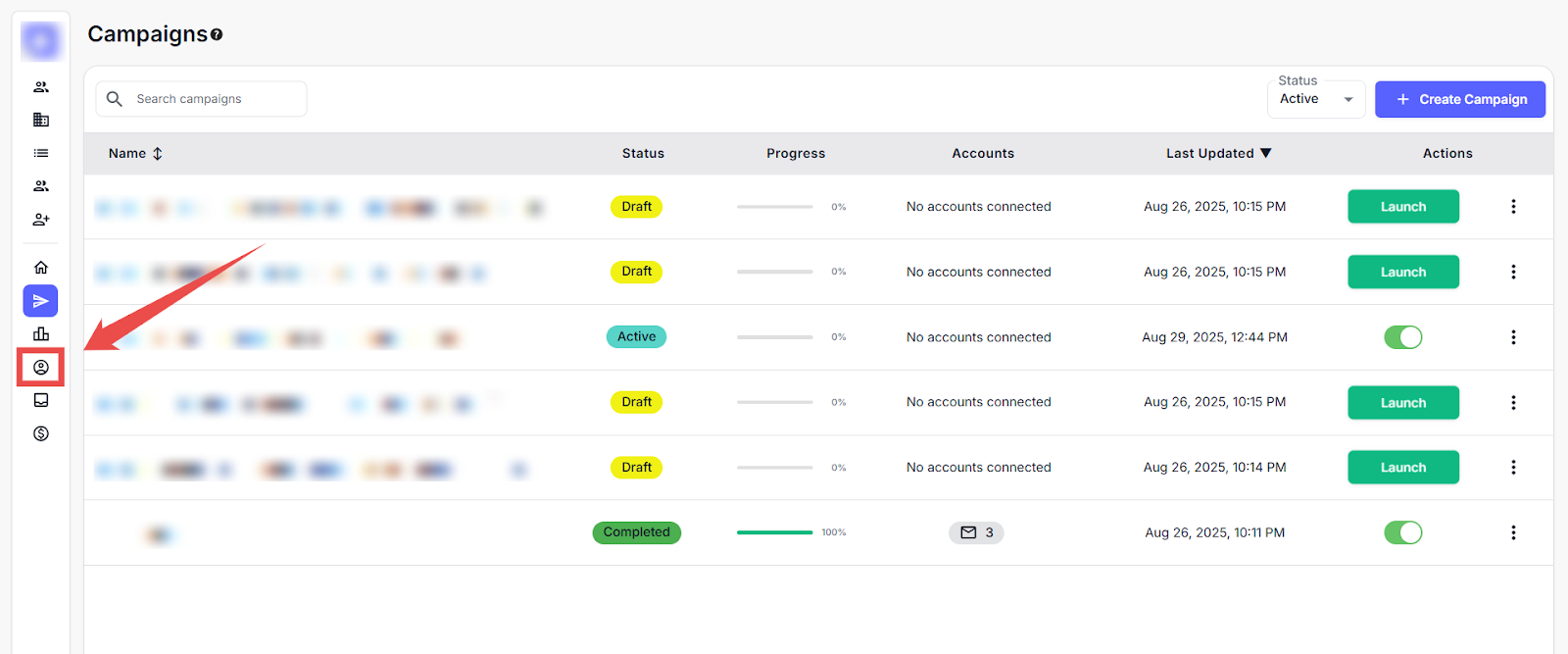Open three-dot menu for the first Draft campaign
Image resolution: width=1568 pixels, height=654 pixels.
[x=1513, y=207]
